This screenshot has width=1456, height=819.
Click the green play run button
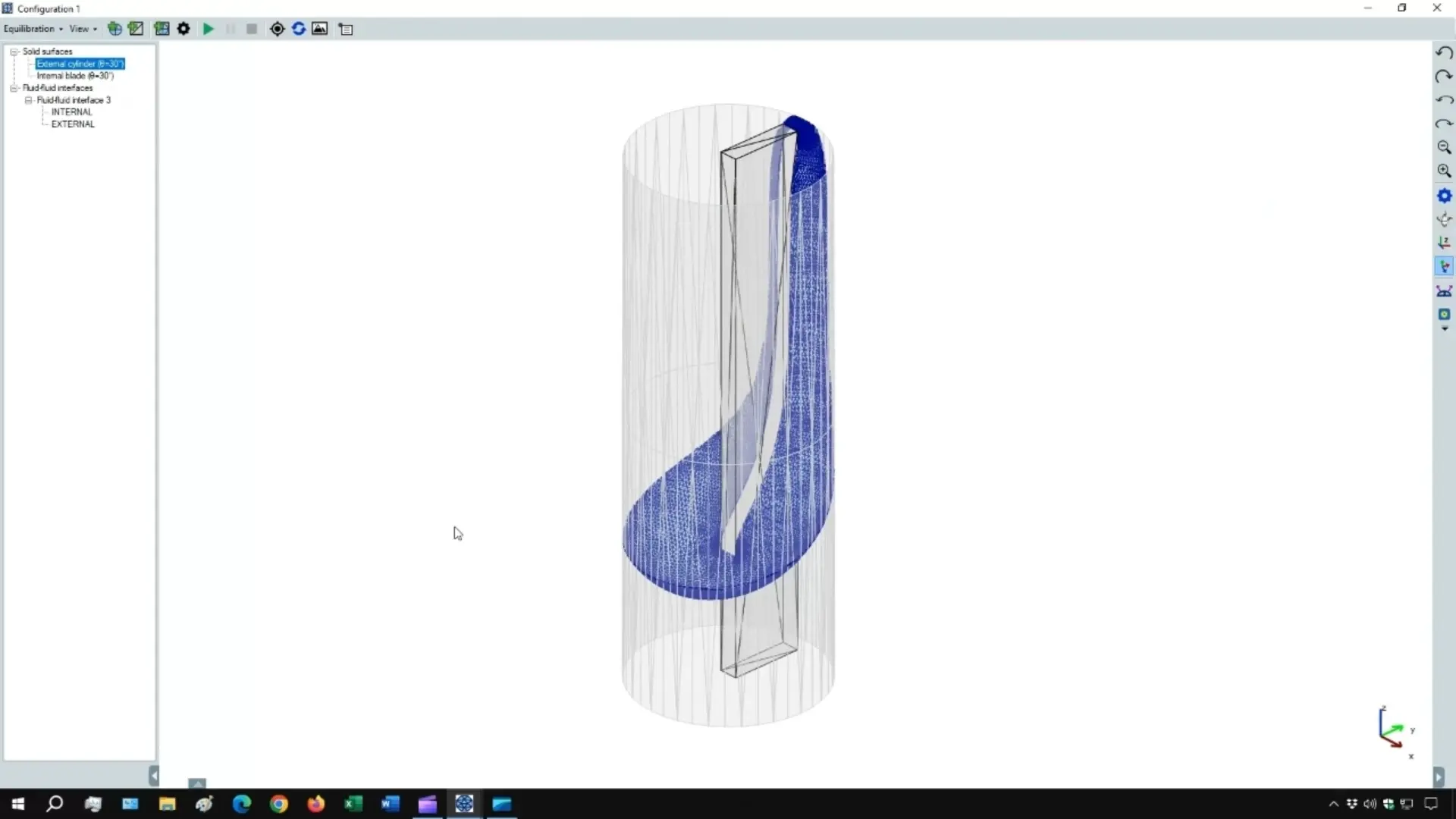209,29
